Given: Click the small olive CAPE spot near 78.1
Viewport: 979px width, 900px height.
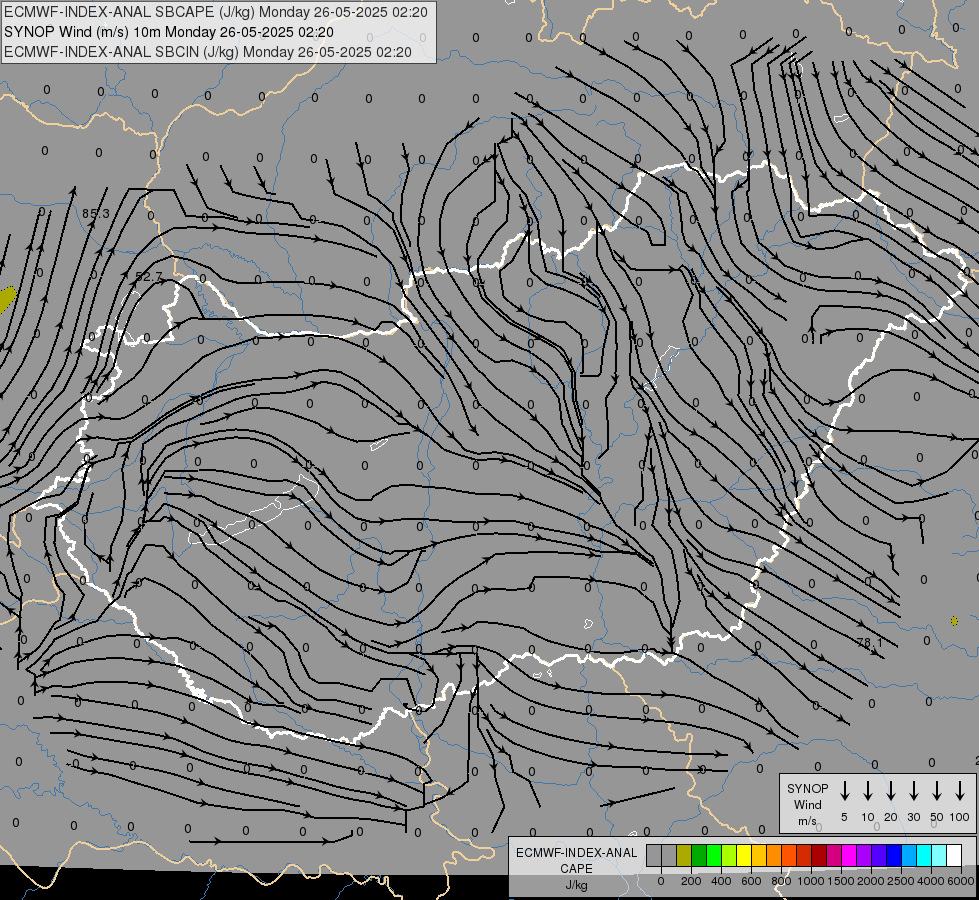Looking at the screenshot, I should 954,621.
